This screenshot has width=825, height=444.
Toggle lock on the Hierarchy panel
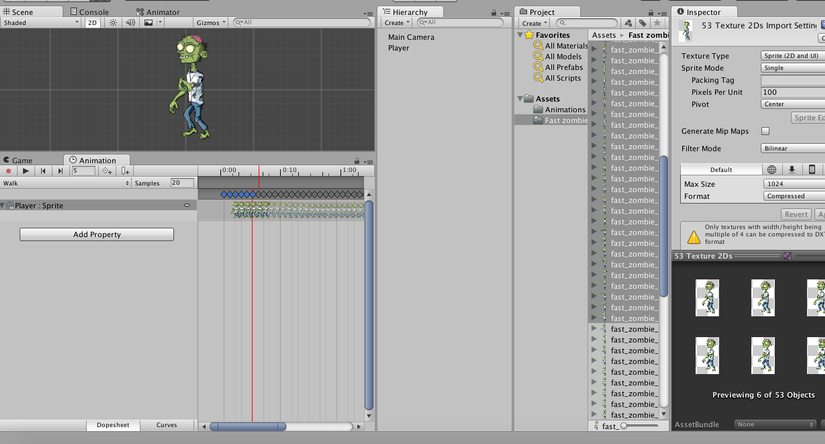(x=494, y=13)
